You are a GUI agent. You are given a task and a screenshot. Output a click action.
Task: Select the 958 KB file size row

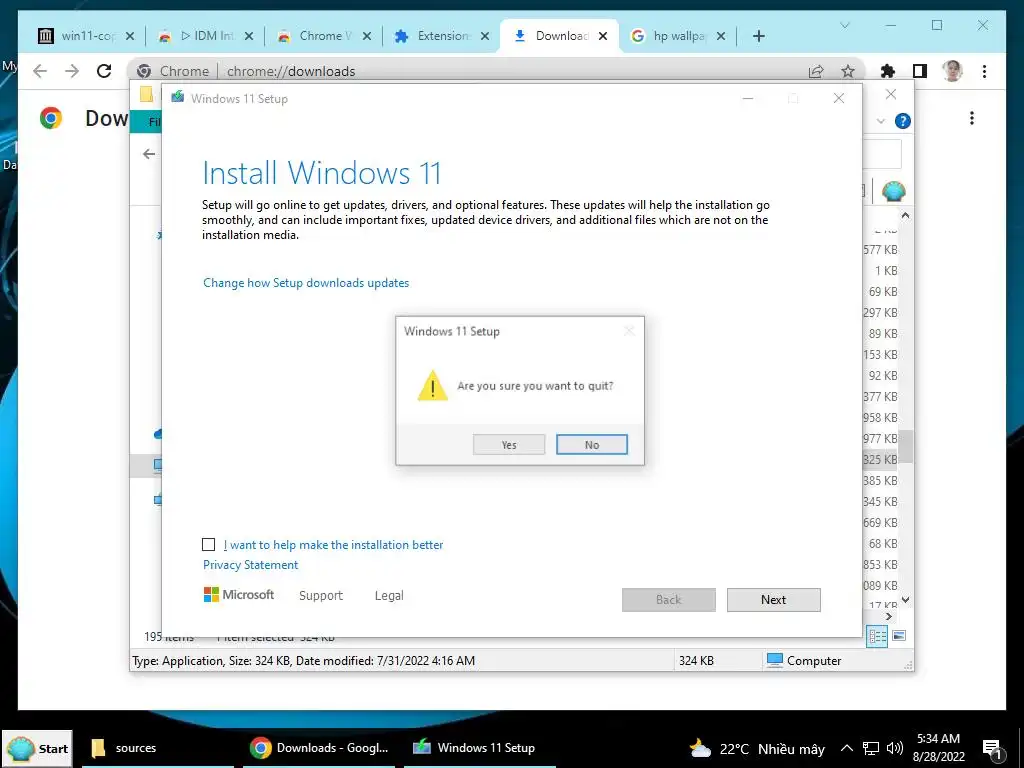pos(880,417)
